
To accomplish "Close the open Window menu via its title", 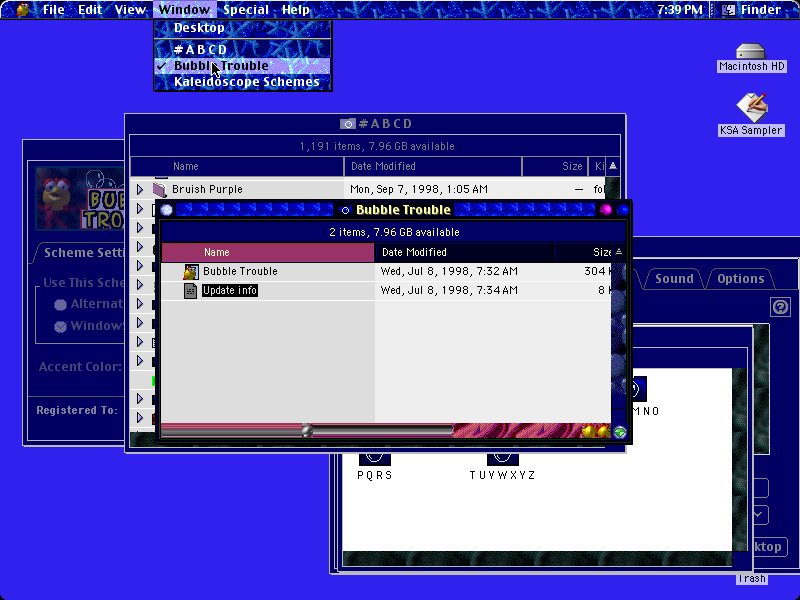I will pos(184,10).
